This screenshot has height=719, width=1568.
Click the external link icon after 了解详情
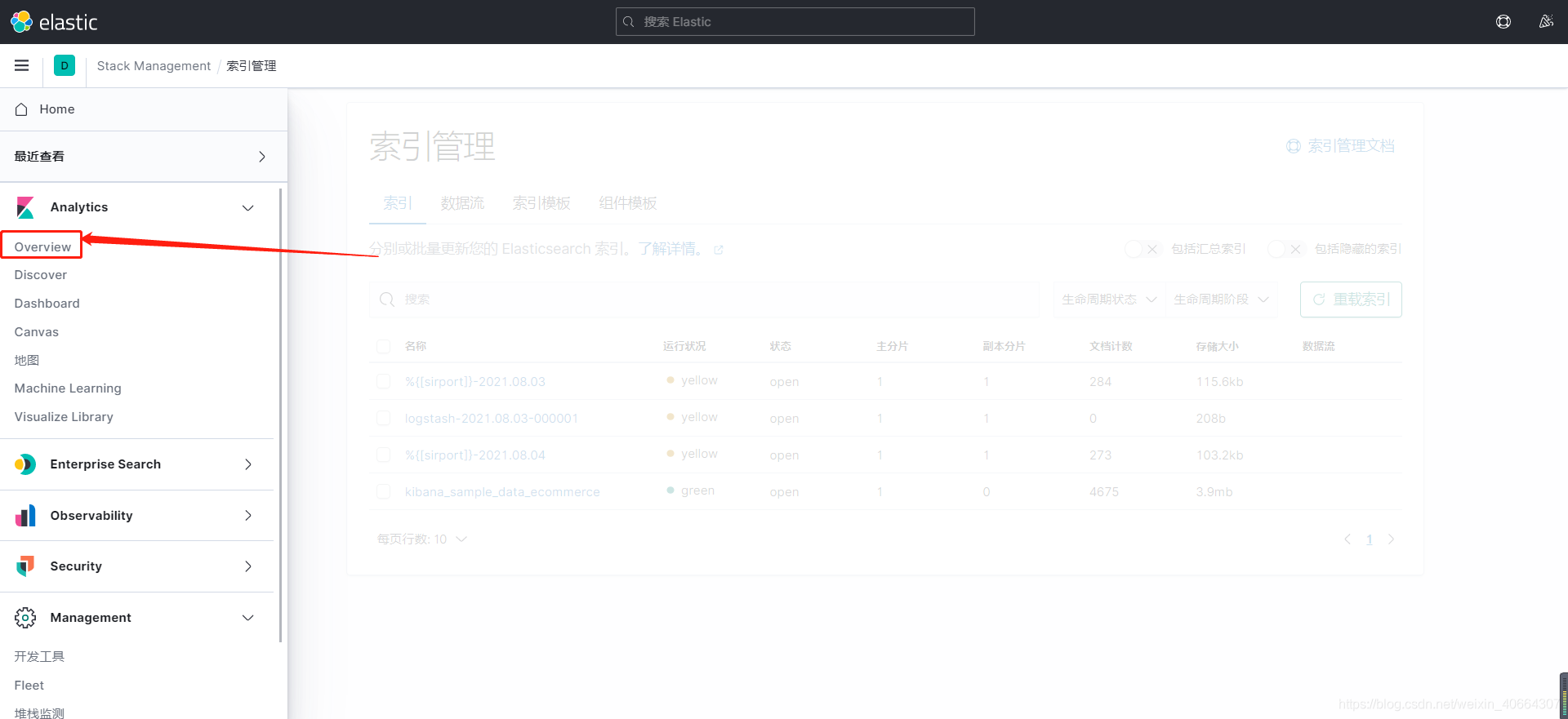point(719,250)
